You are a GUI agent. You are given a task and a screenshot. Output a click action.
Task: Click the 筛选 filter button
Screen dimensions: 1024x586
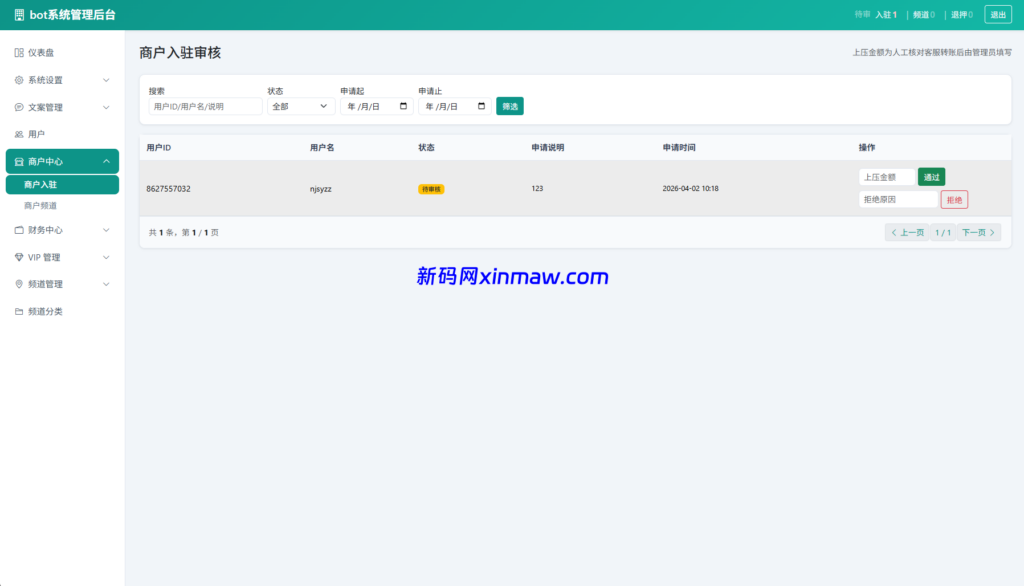click(x=509, y=105)
